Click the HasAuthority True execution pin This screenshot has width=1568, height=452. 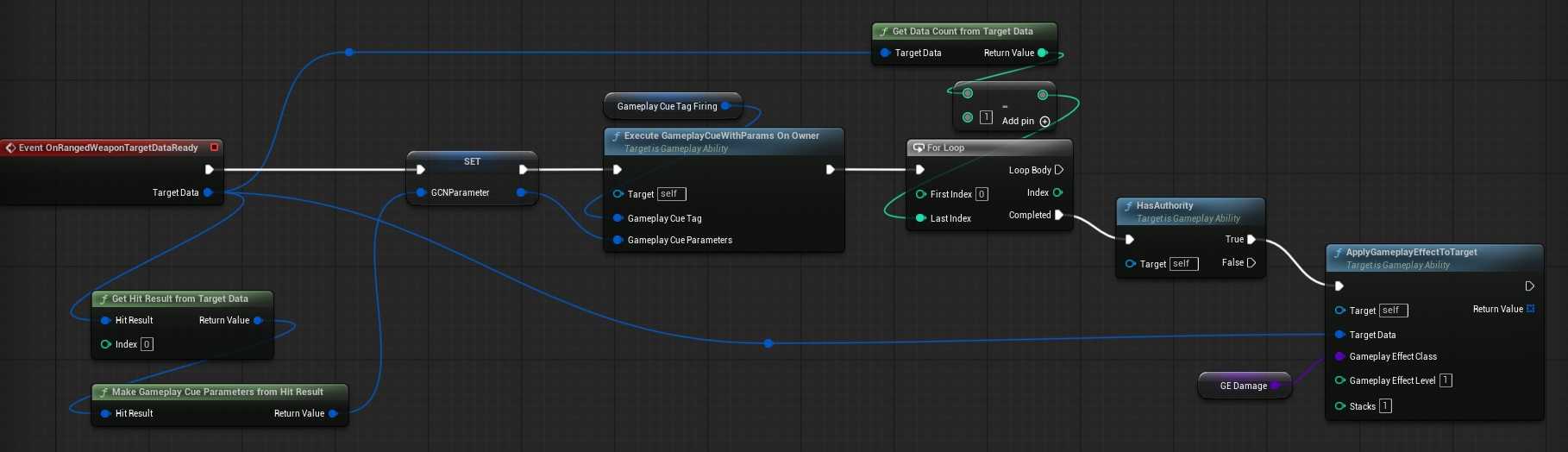pos(1251,239)
